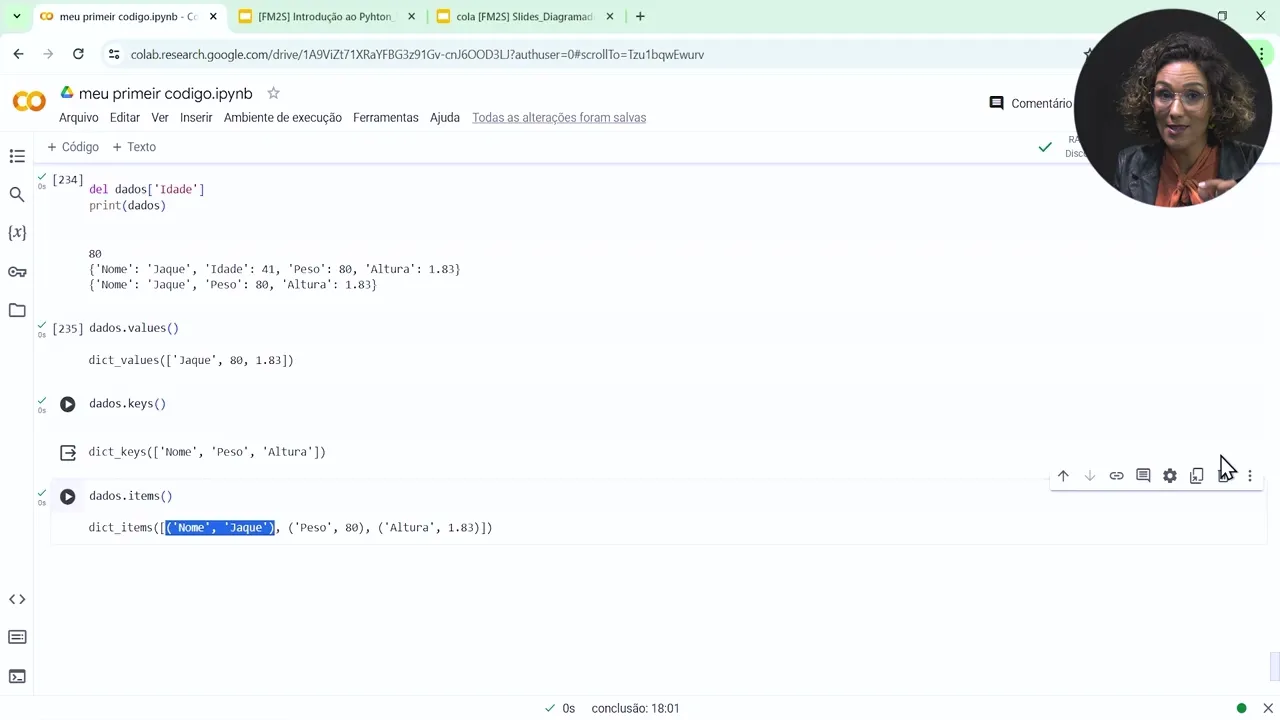Screen dimensions: 1280x720
Task: Open the code snippets panel
Action: [x=17, y=599]
